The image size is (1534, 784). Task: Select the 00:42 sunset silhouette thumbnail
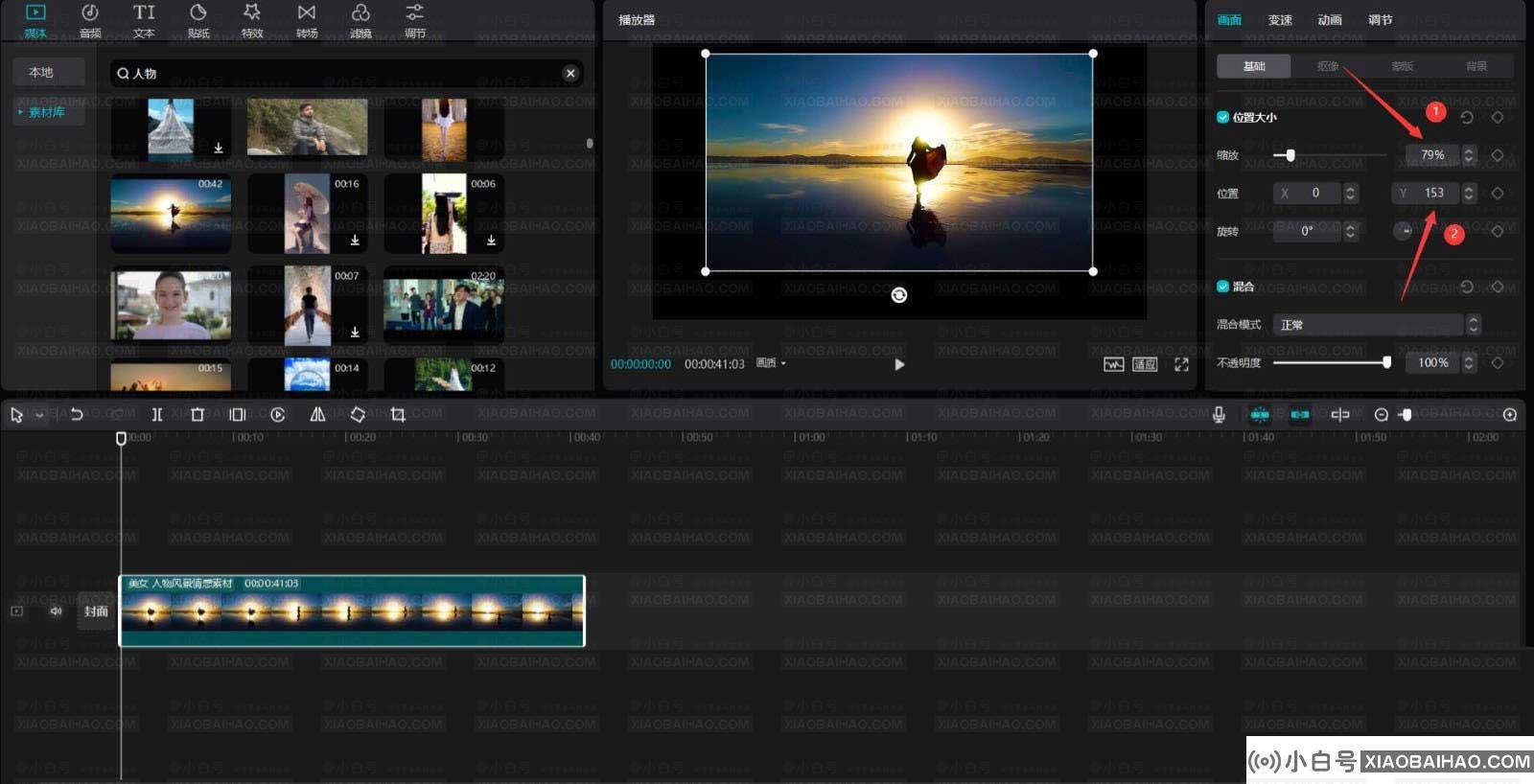pos(171,214)
